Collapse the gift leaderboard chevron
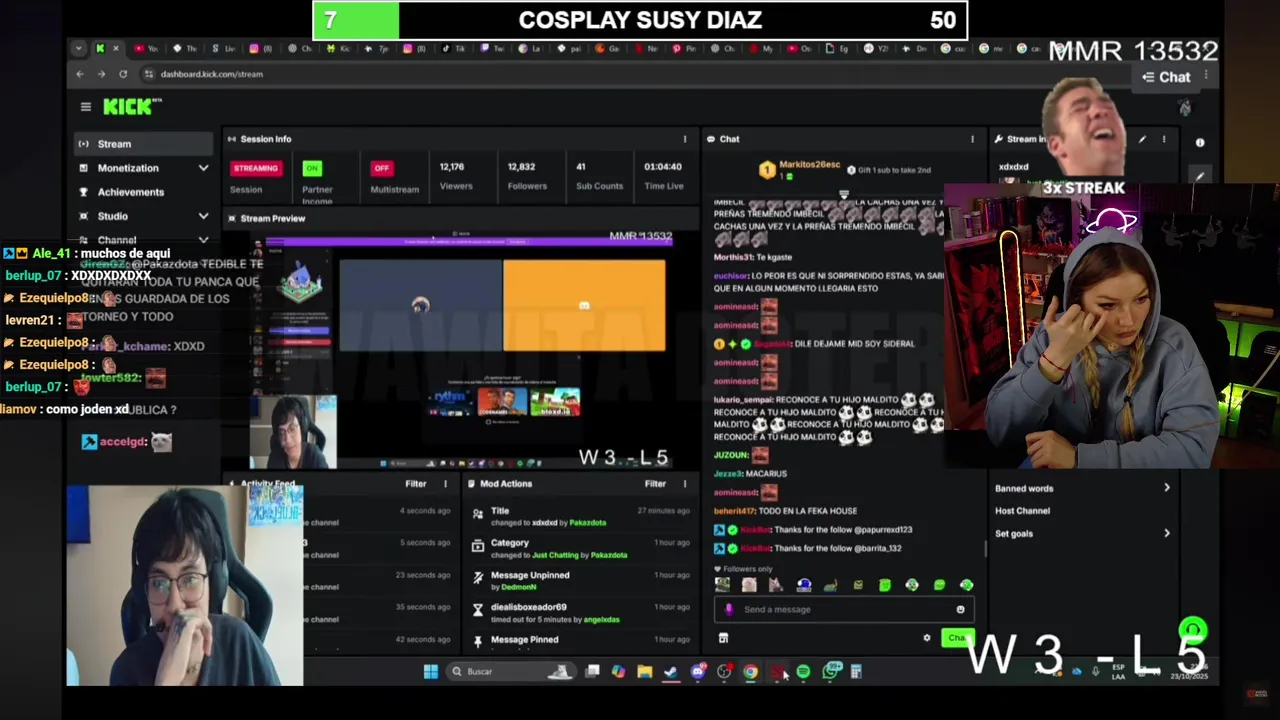The image size is (1280, 720). (x=844, y=194)
